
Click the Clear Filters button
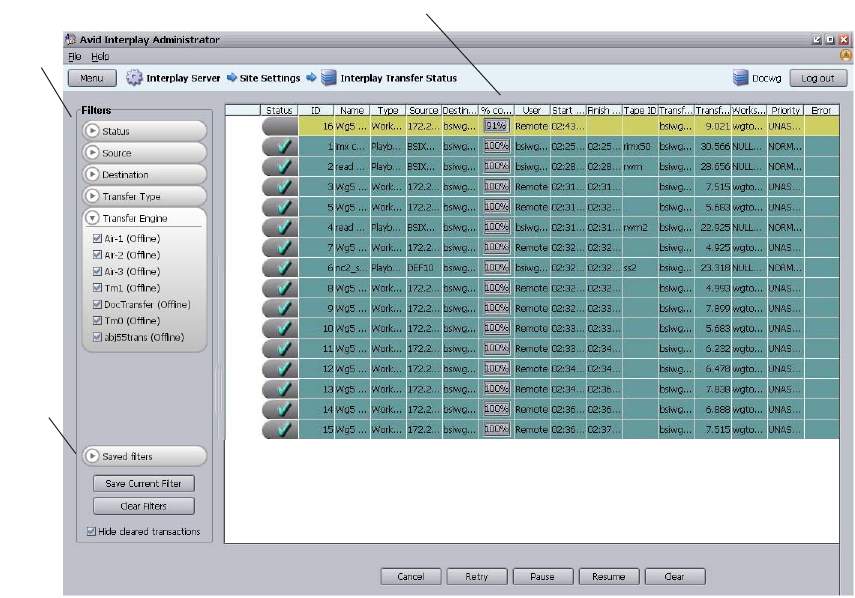click(x=143, y=506)
